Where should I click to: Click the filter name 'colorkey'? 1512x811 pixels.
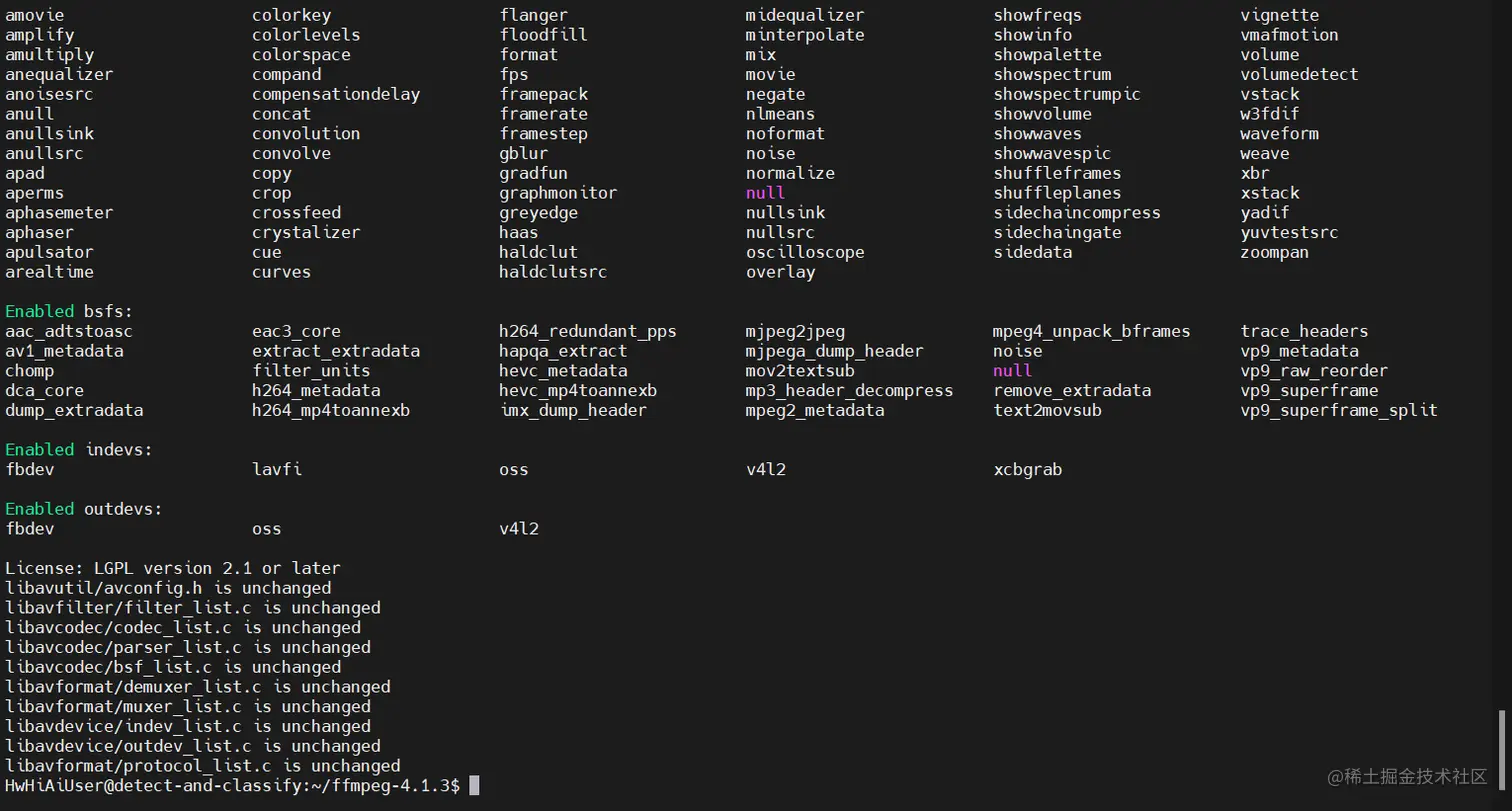pos(292,15)
